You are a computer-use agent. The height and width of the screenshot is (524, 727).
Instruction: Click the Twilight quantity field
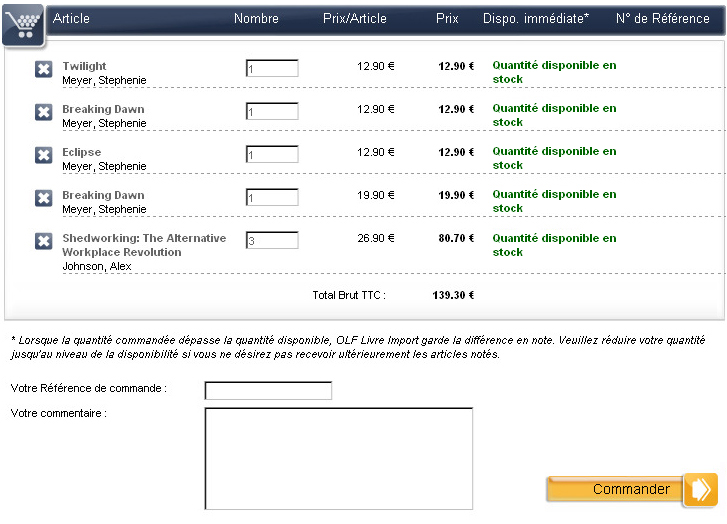(272, 68)
